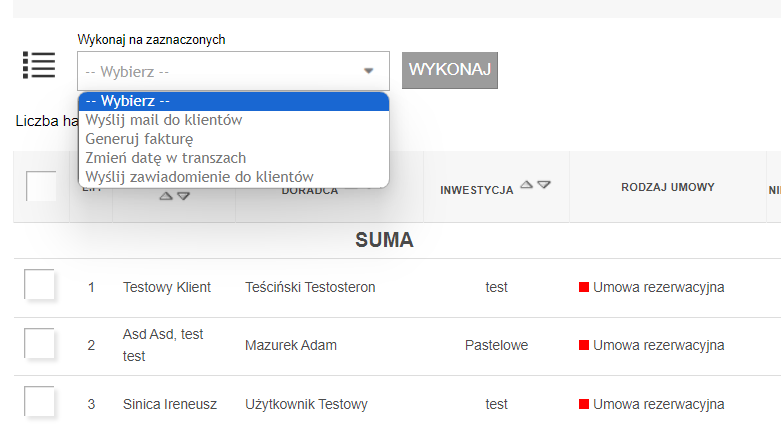Click the red marker in Pastelowe row
This screenshot has height=427, width=781.
(584, 345)
